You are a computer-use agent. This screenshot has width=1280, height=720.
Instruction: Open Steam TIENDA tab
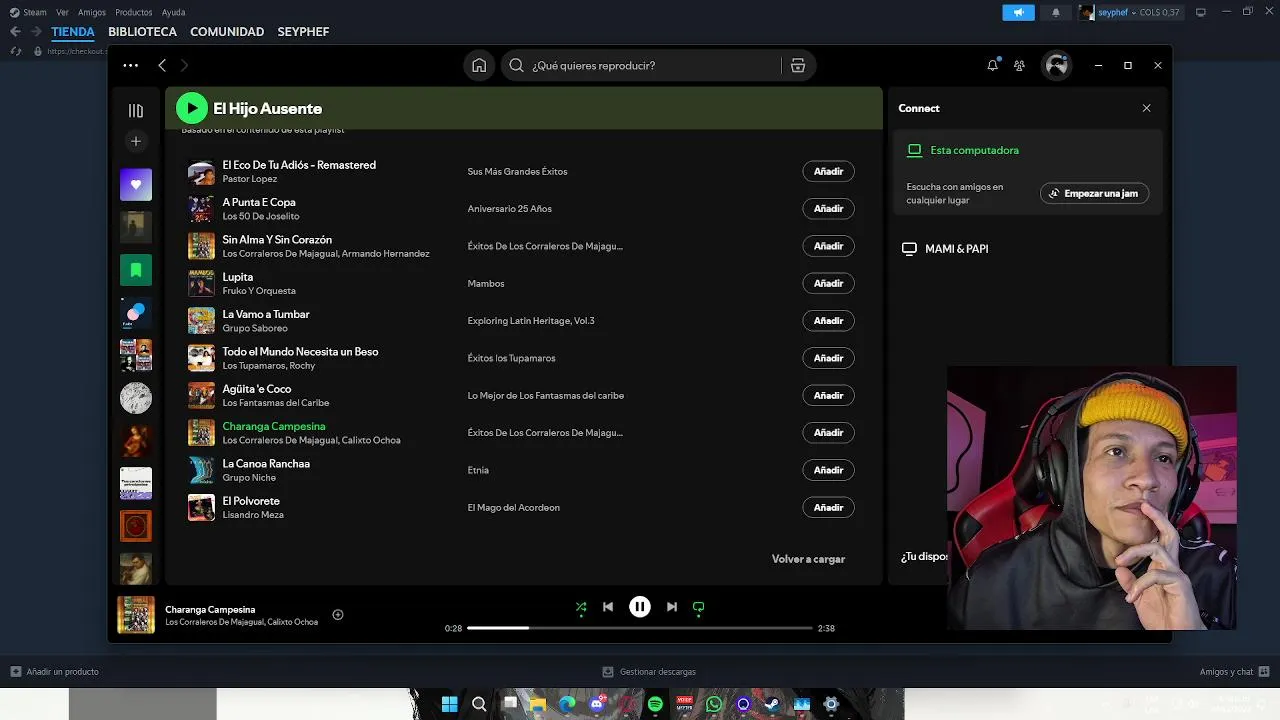click(73, 32)
